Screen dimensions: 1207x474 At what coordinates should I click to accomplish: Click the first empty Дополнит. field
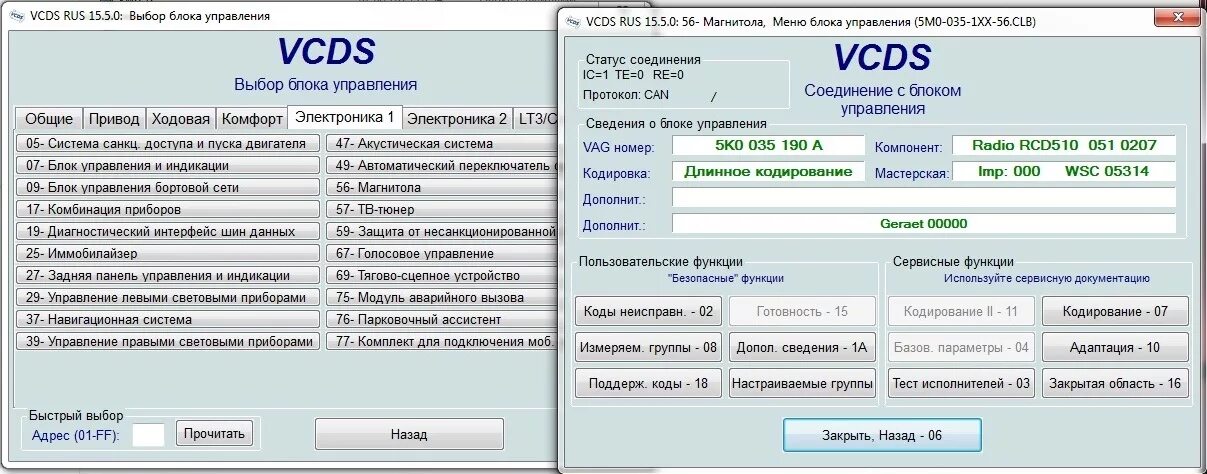coord(924,198)
